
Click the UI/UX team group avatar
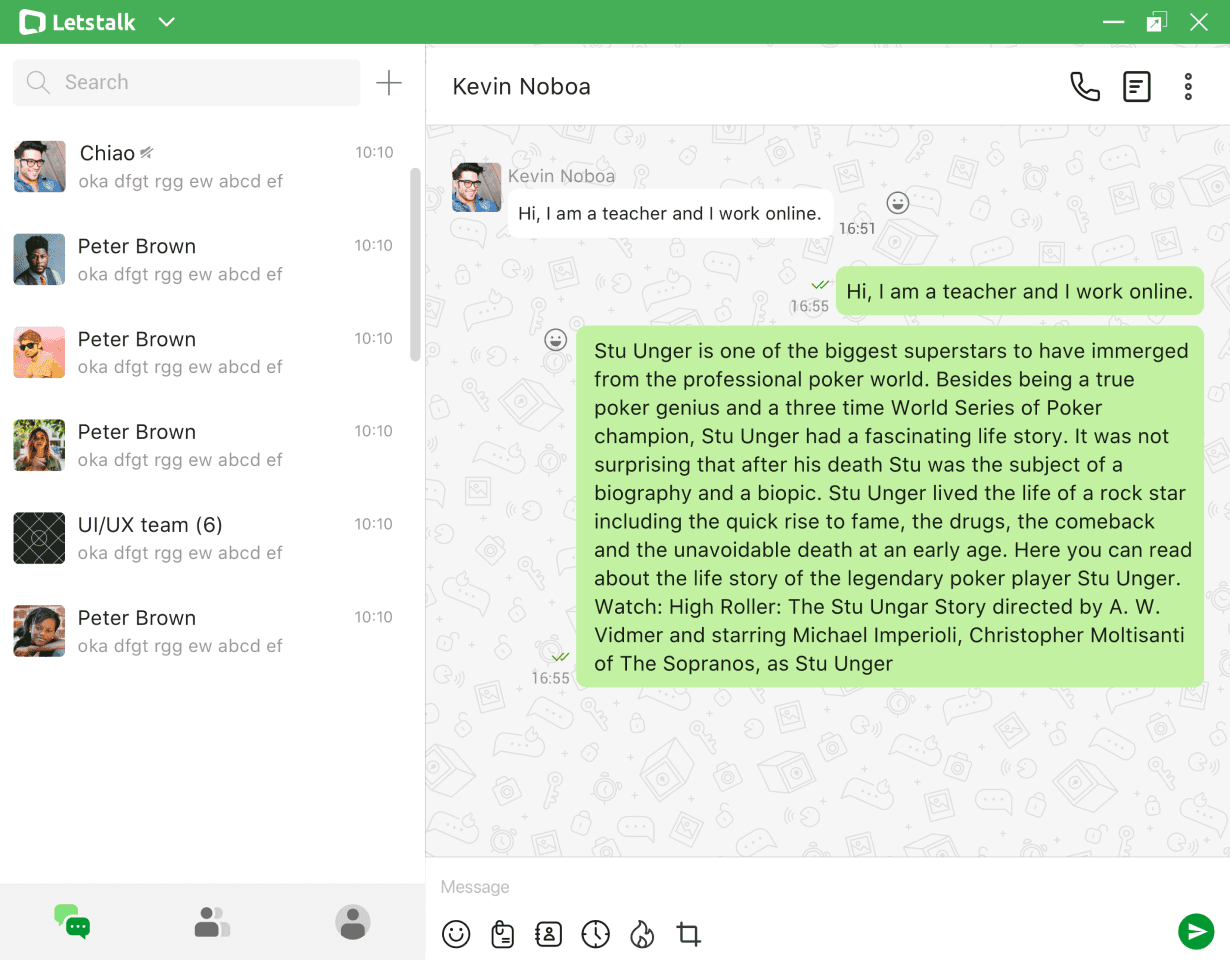39,538
